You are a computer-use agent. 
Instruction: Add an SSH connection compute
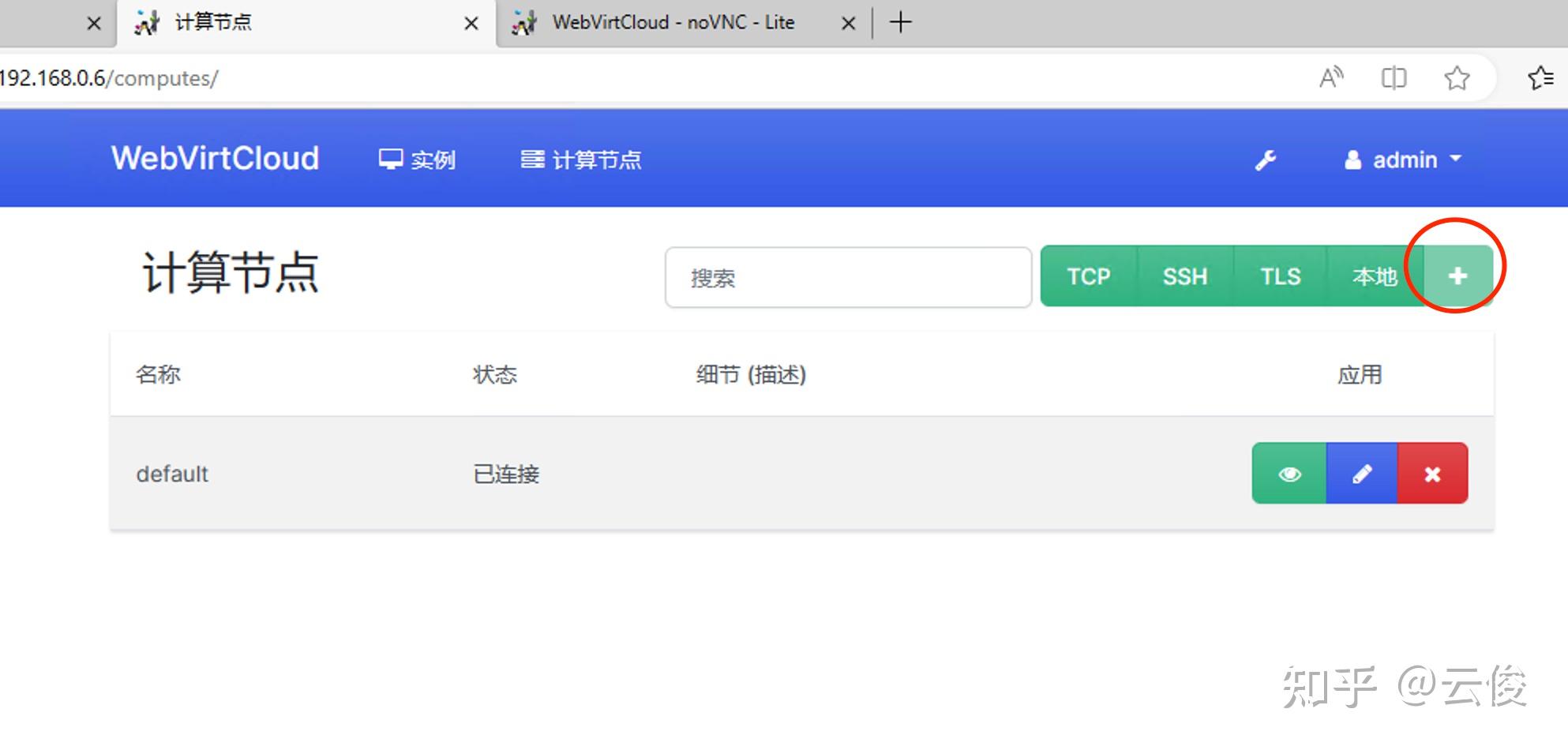click(x=1185, y=276)
